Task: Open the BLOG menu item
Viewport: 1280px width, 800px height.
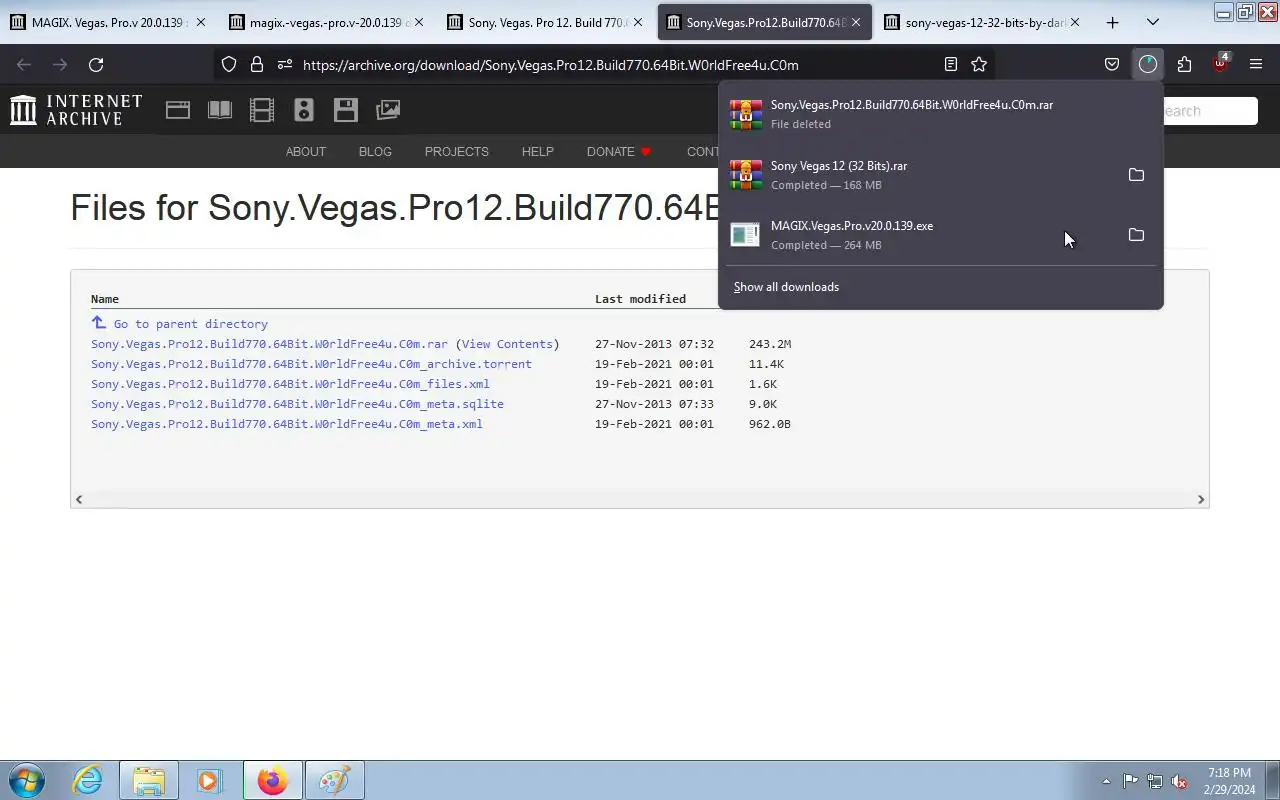Action: pyautogui.click(x=375, y=152)
